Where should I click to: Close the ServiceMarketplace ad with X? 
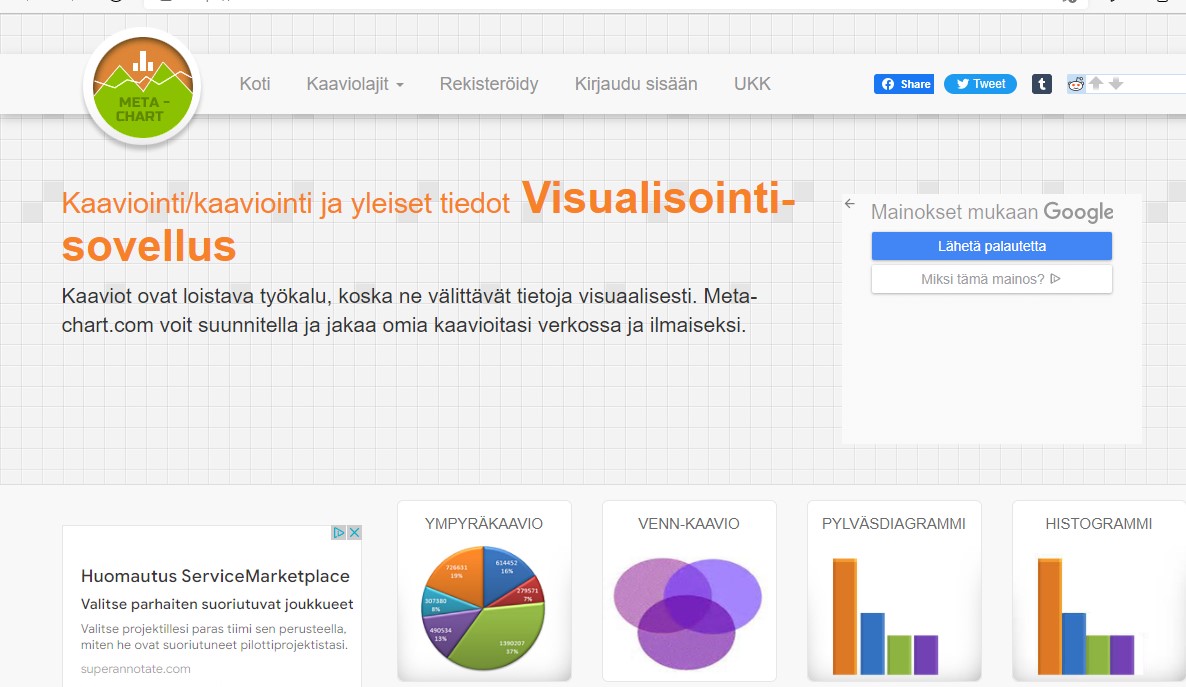click(x=354, y=533)
